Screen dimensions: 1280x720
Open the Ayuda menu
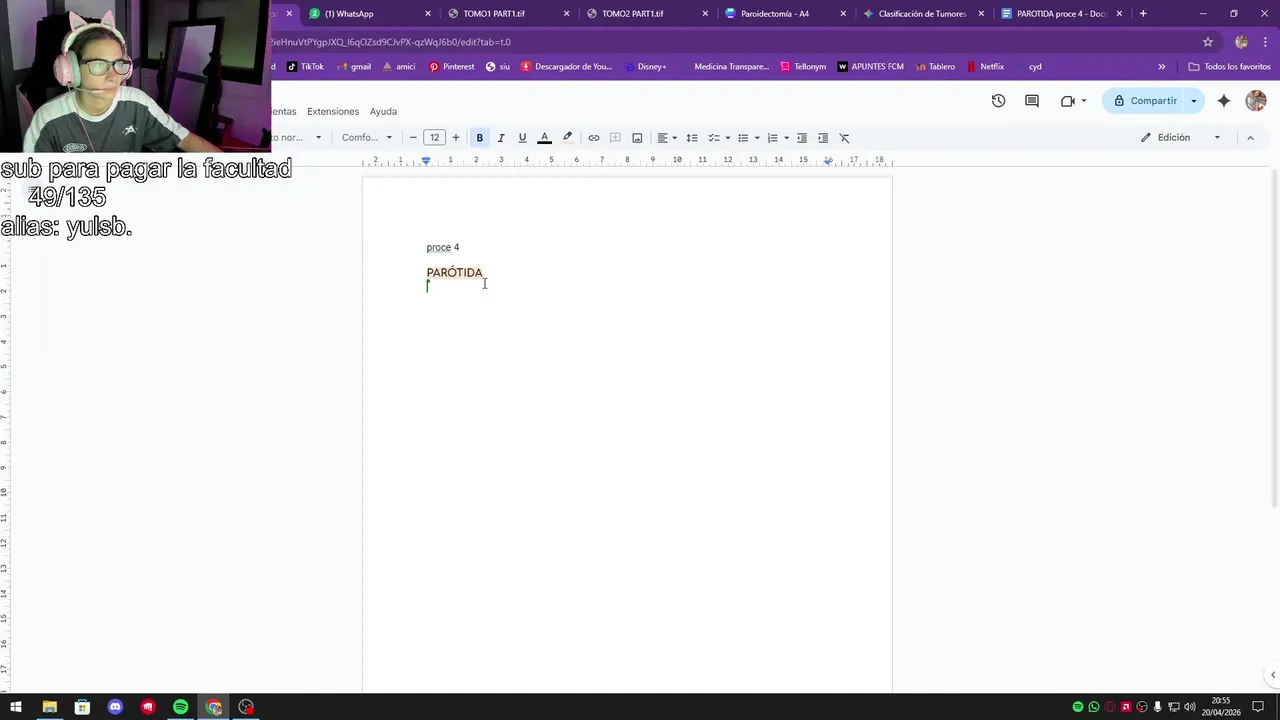click(x=383, y=111)
